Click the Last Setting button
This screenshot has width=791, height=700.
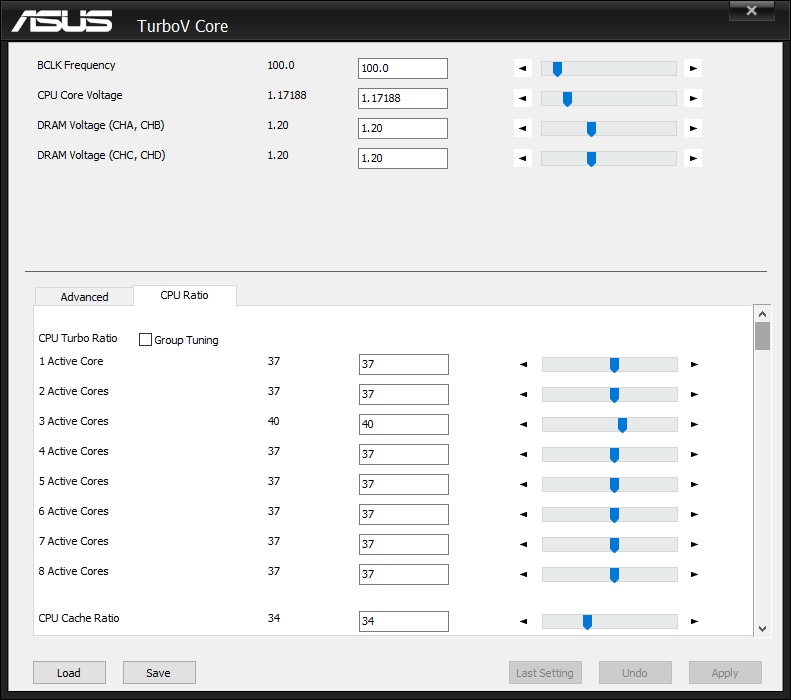(545, 673)
